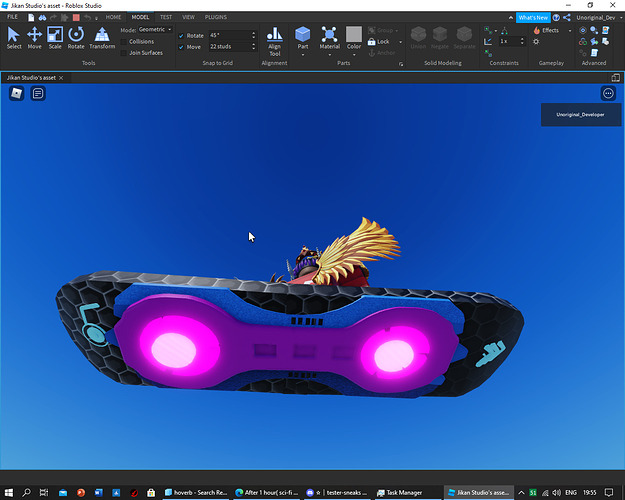Click the new file icon in quick access bar

[31, 17]
